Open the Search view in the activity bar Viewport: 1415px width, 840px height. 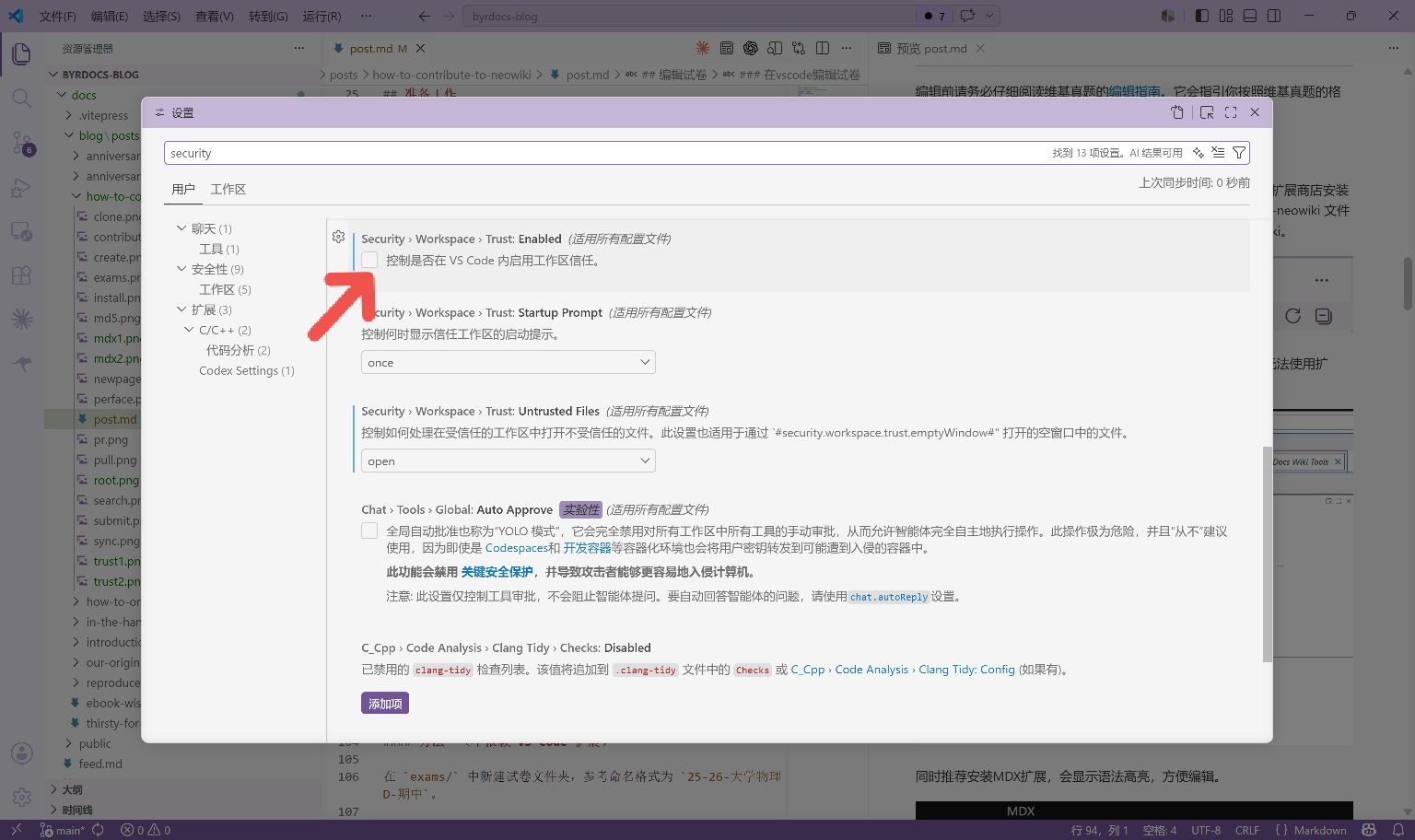pos(21,99)
